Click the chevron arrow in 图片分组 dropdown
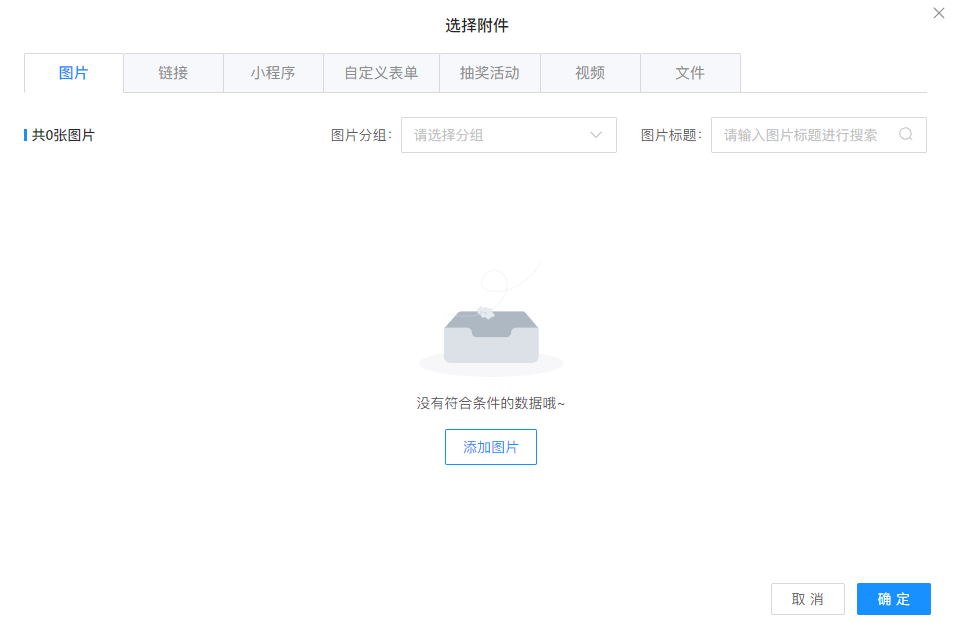The image size is (955, 630). (596, 135)
